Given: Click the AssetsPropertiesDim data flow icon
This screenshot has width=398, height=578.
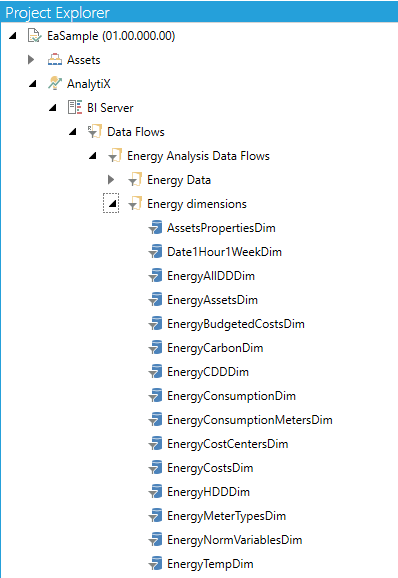Looking at the screenshot, I should pos(155,227).
